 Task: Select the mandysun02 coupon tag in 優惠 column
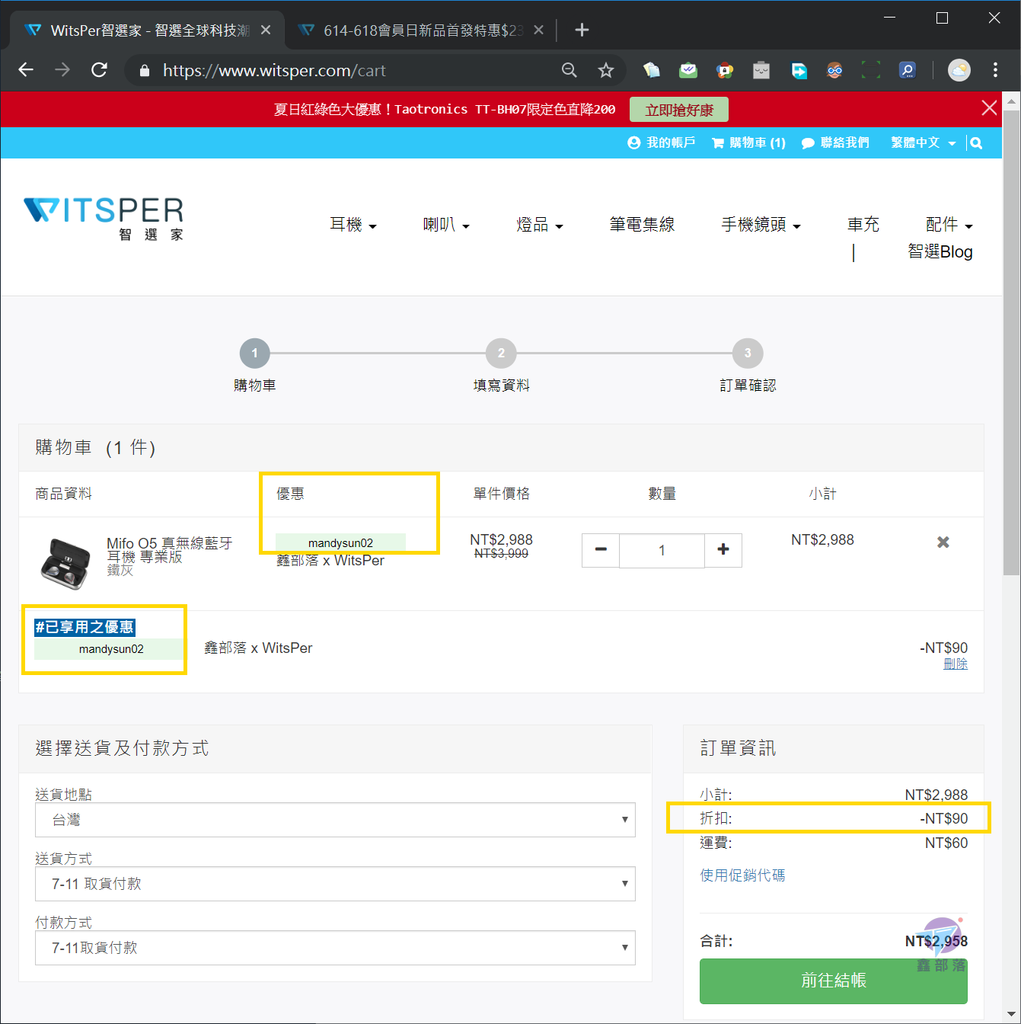tap(340, 543)
